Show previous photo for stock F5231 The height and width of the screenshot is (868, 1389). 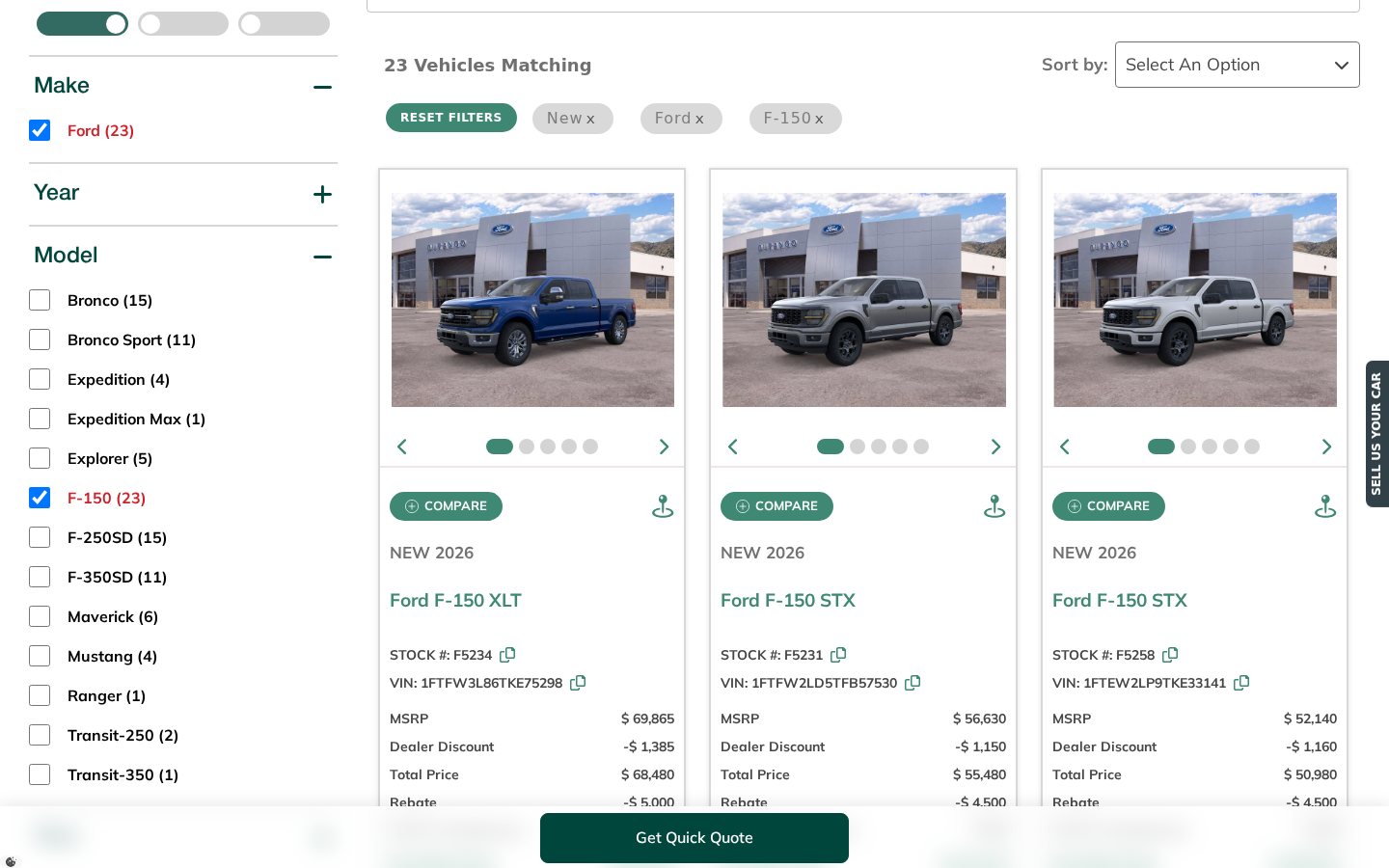(733, 447)
